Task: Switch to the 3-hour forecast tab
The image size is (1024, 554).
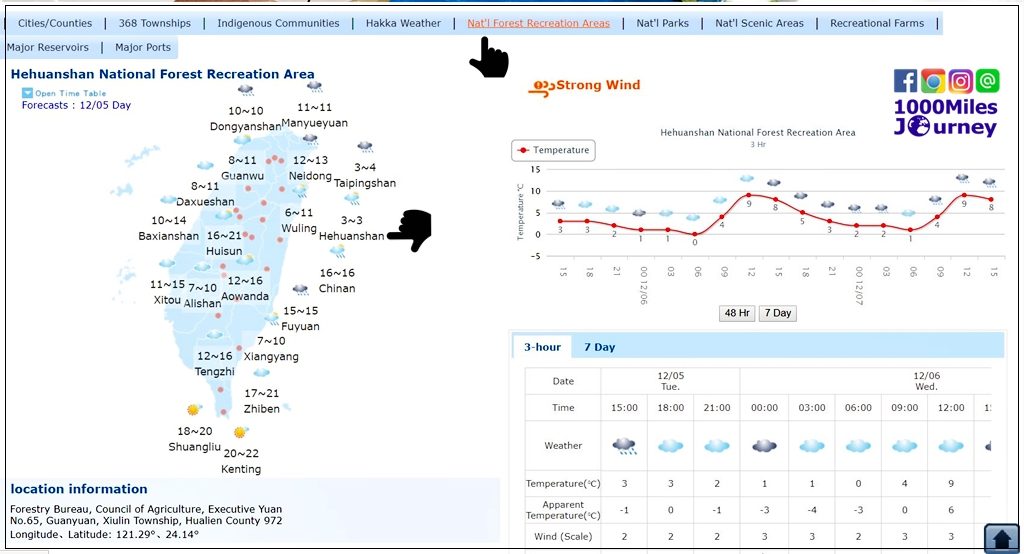Action: pyautogui.click(x=542, y=347)
